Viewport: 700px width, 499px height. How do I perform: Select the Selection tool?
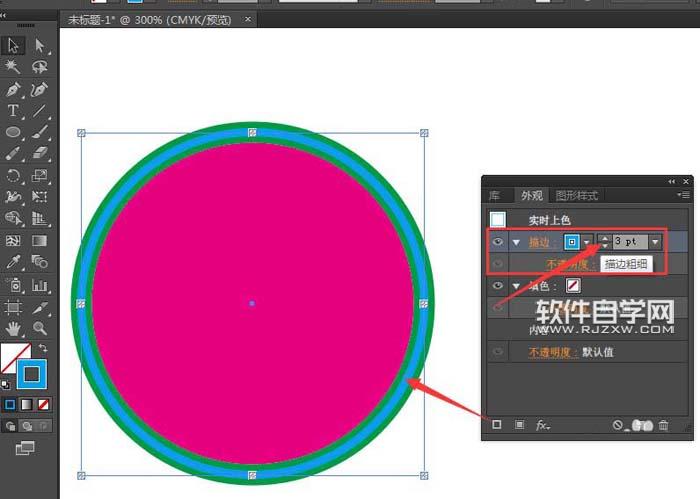click(13, 45)
